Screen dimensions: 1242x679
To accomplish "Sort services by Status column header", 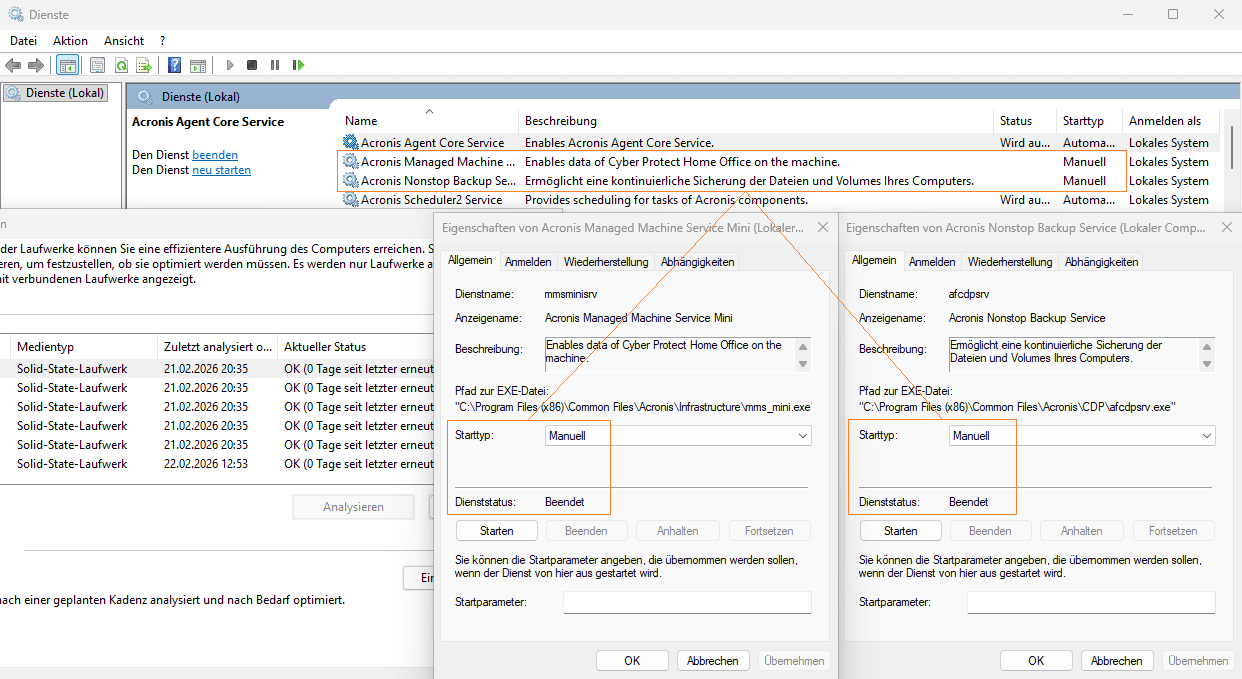I will 1025,121.
